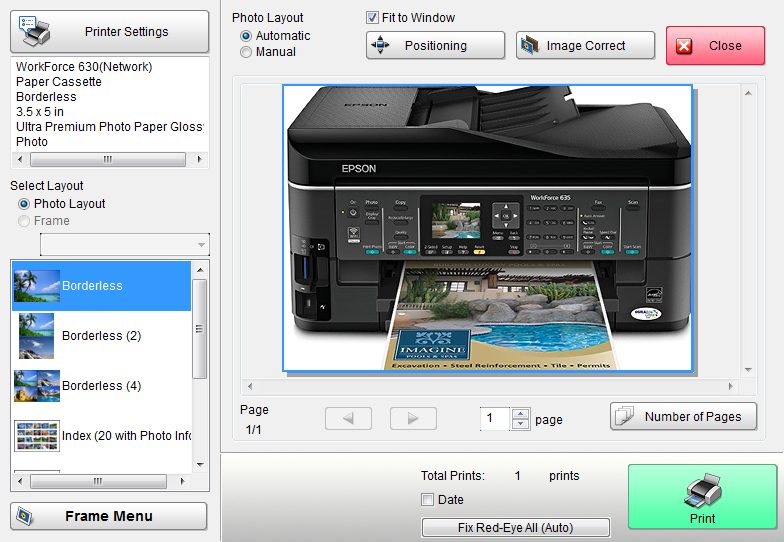Click the Frame Menu picture icon
Image resolution: width=784 pixels, height=542 pixels.
[x=25, y=516]
